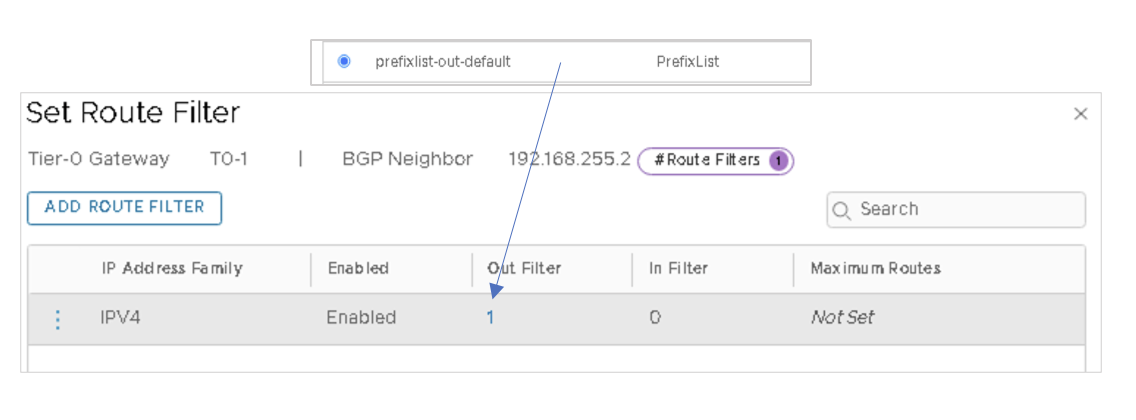The height and width of the screenshot is (420, 1136).
Task: Click the Enabled status in IPV4 row
Action: (x=361, y=318)
